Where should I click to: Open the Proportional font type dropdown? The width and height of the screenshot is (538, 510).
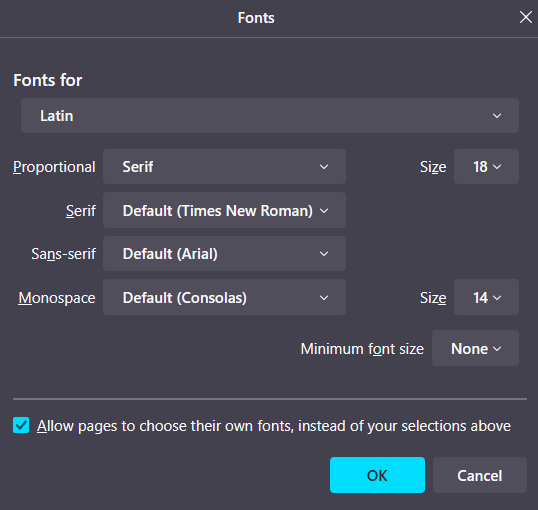(x=224, y=166)
